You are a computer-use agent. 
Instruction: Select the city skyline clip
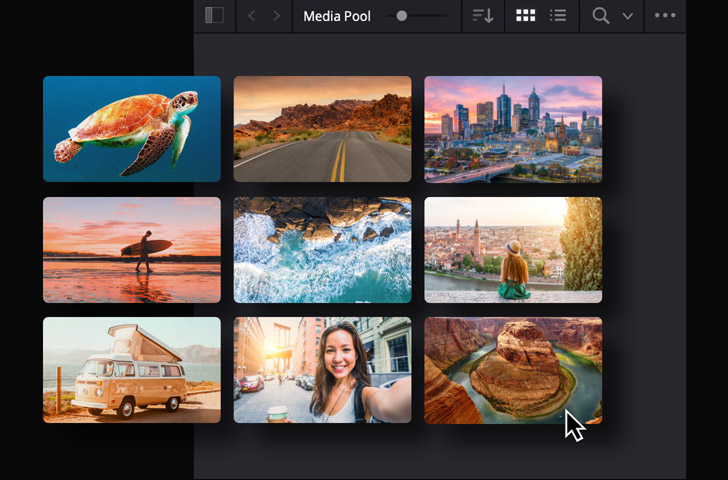click(513, 129)
